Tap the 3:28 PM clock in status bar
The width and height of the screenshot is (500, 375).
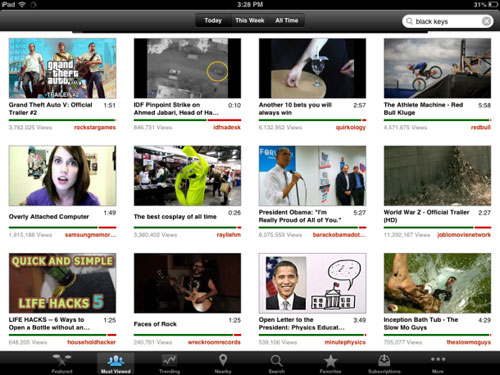tap(250, 5)
